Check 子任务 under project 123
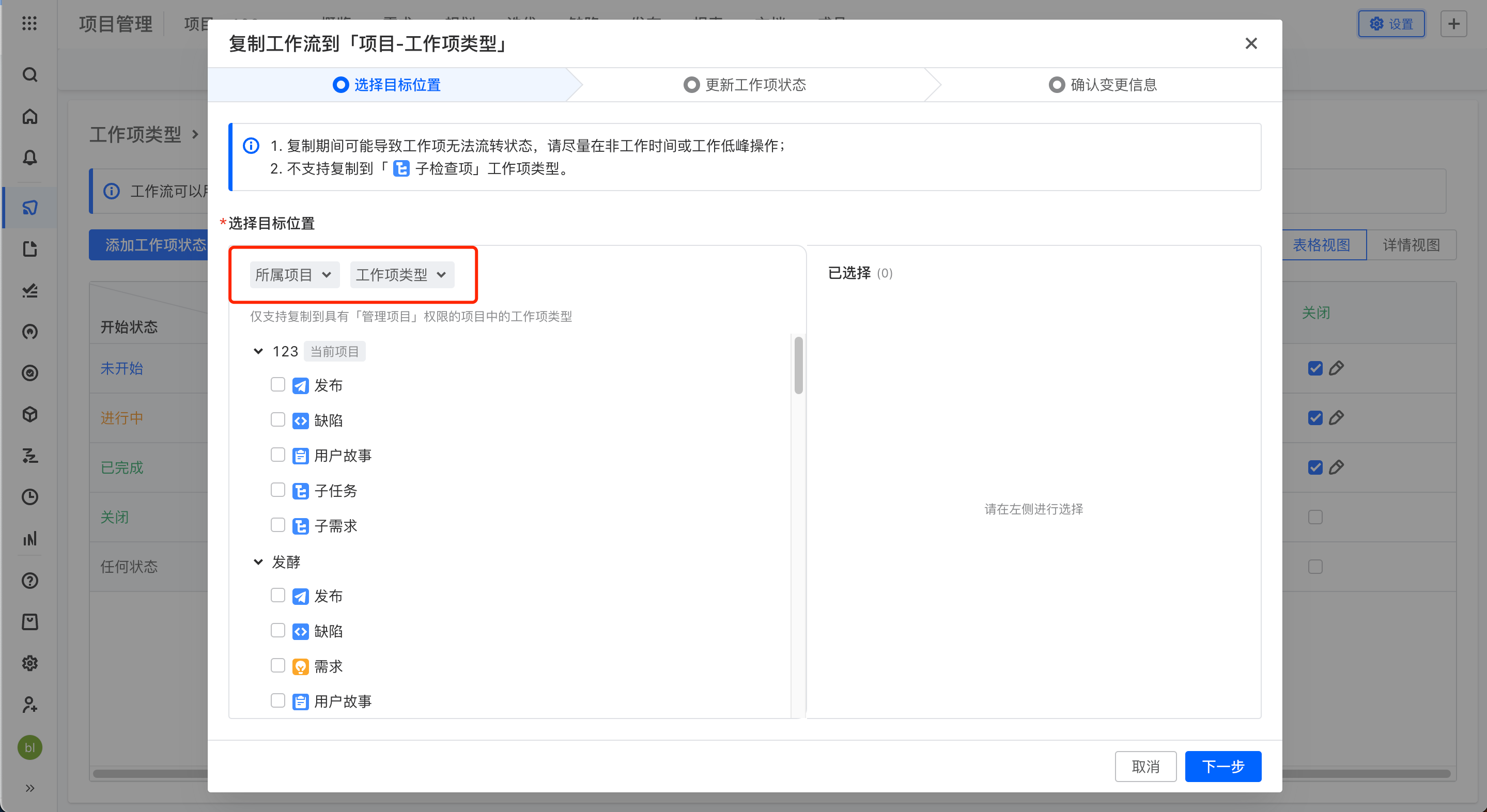Viewport: 1487px width, 812px height. 277,490
